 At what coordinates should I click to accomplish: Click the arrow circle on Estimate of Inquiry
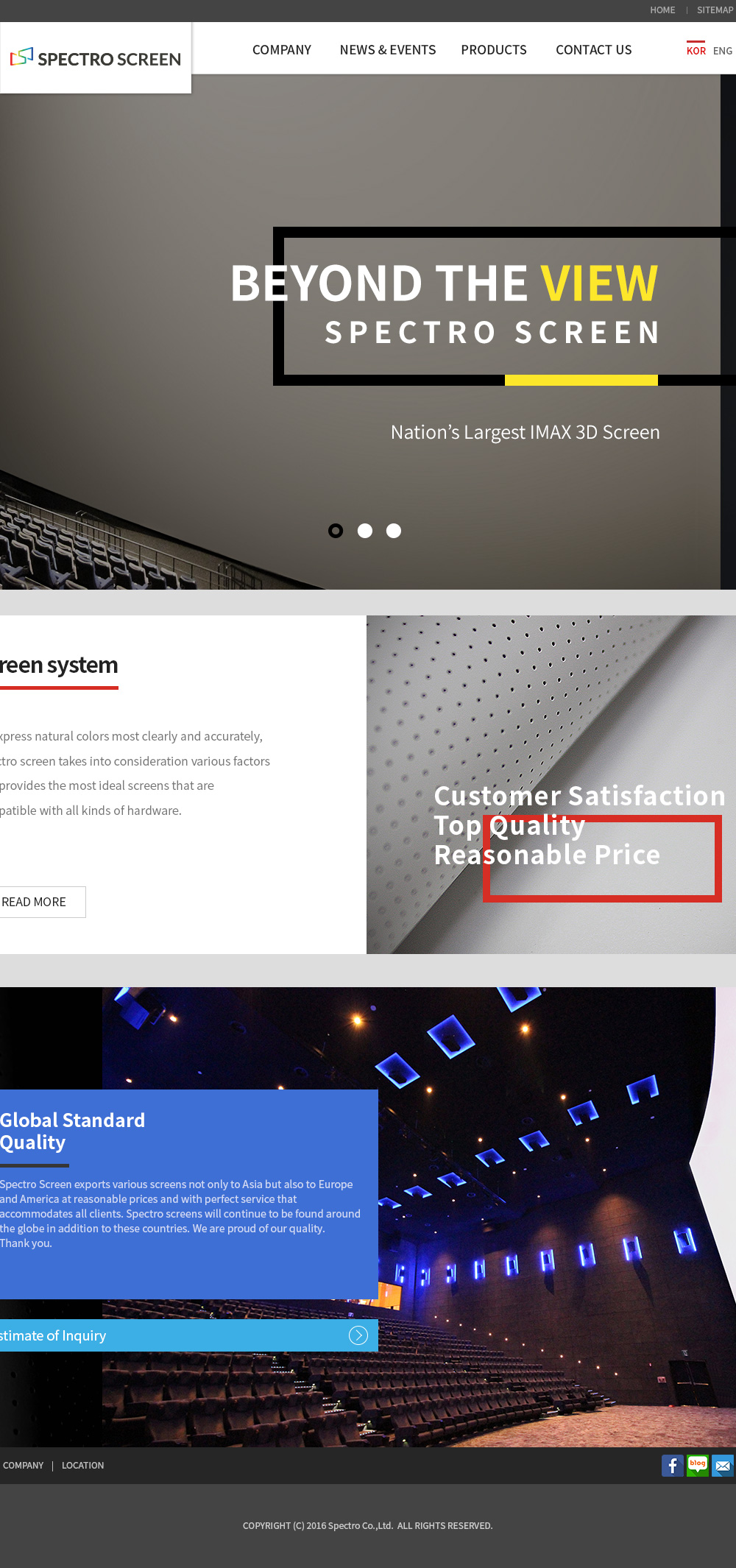(x=358, y=1335)
